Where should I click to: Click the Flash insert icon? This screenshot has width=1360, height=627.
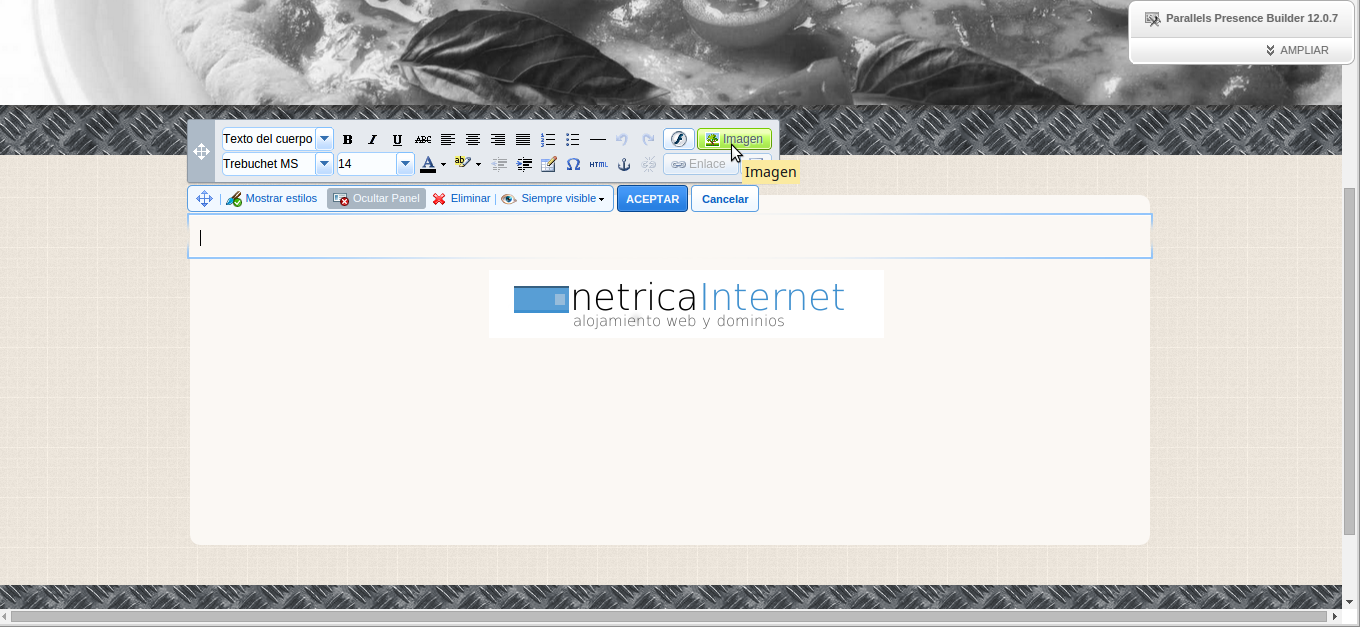tap(679, 139)
